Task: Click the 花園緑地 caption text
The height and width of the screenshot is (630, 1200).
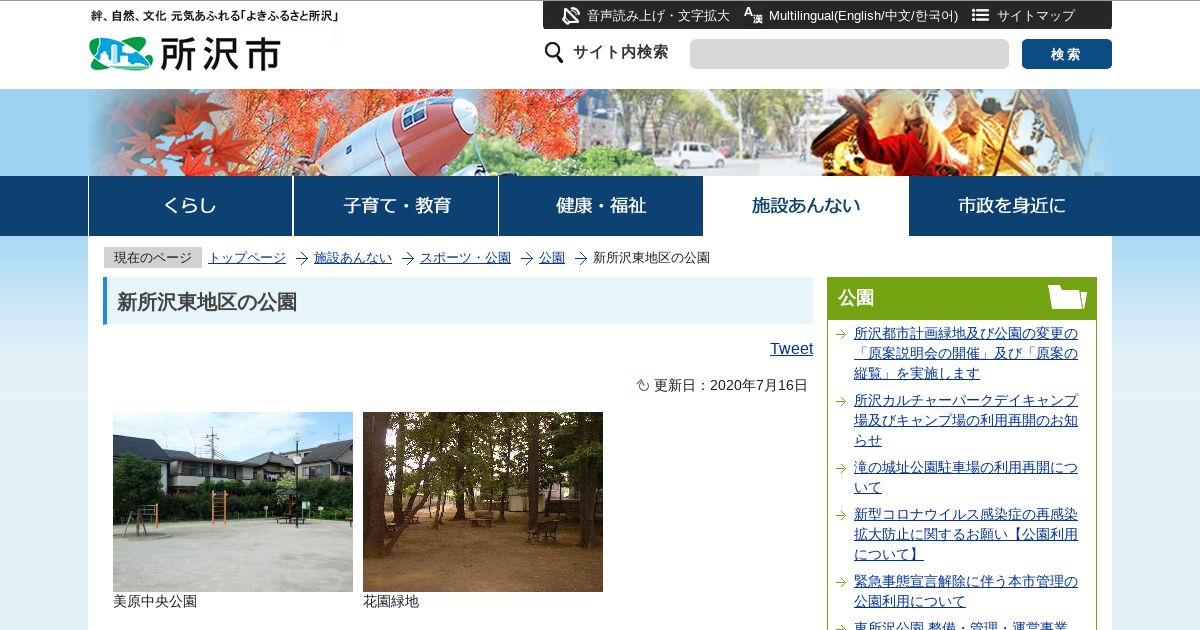Action: point(391,601)
